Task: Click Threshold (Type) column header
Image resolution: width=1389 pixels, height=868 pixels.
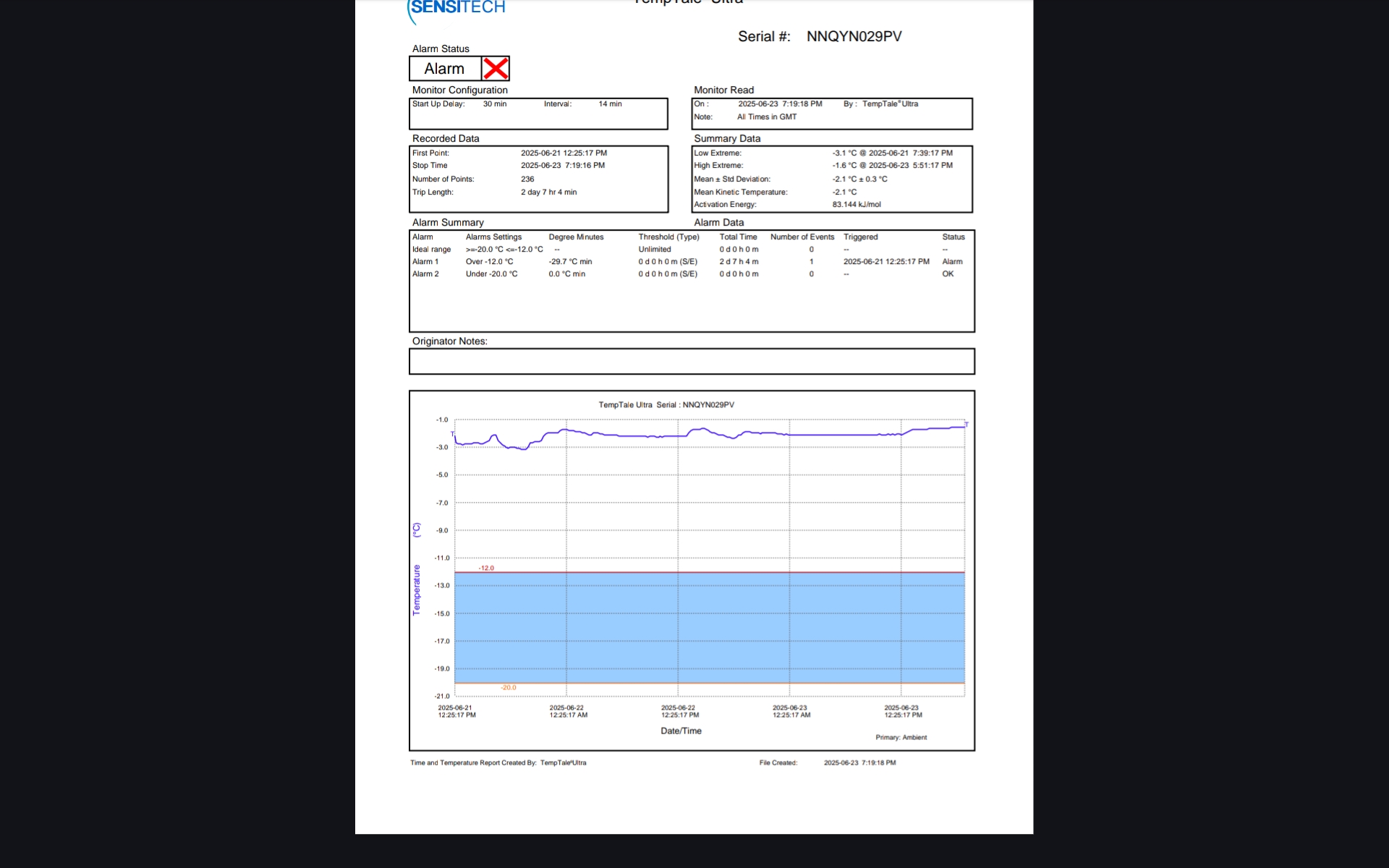Action: tap(668, 237)
